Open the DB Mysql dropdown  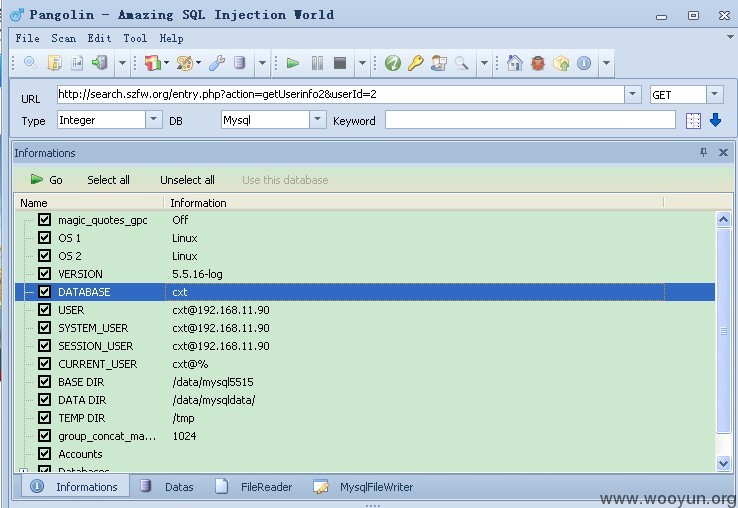coord(318,120)
